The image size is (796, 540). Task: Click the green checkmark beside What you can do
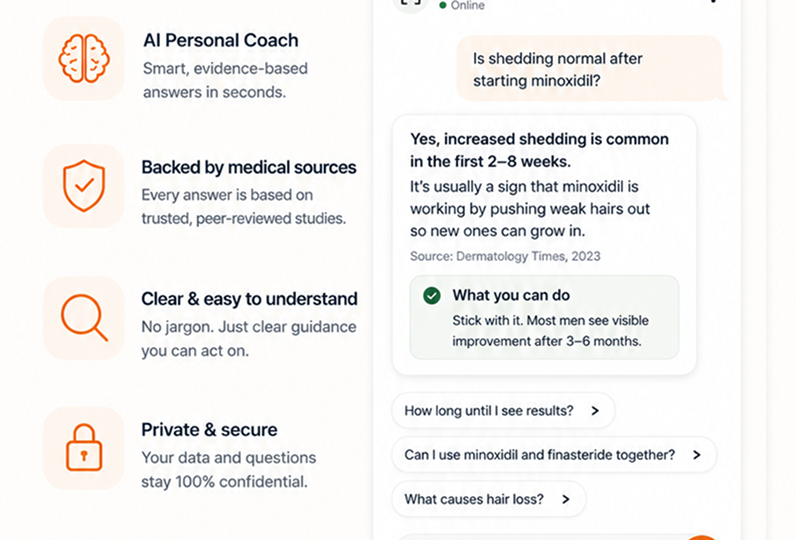tap(432, 295)
